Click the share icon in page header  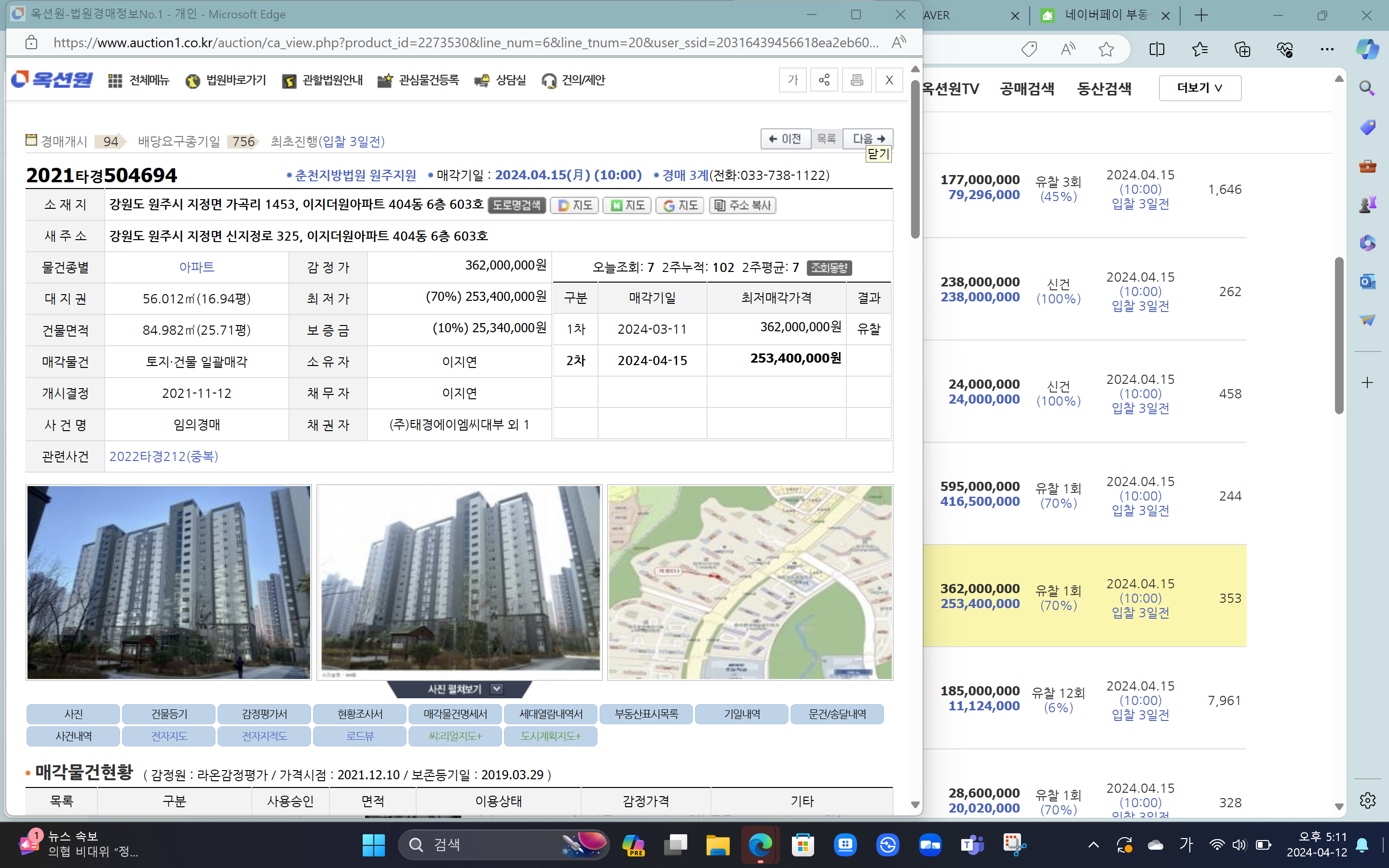click(824, 80)
